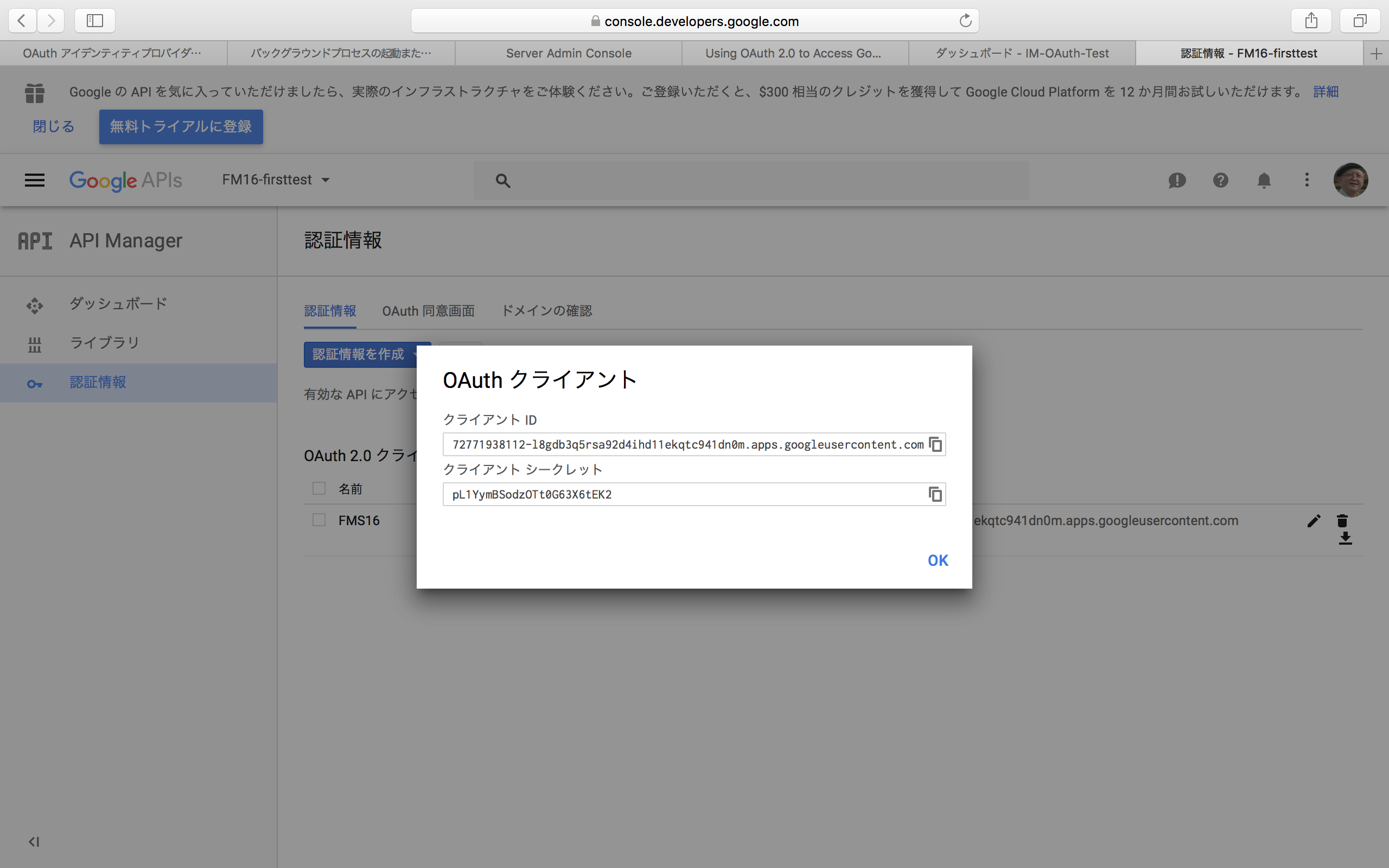Open the Safari share menu

pos(1311,21)
